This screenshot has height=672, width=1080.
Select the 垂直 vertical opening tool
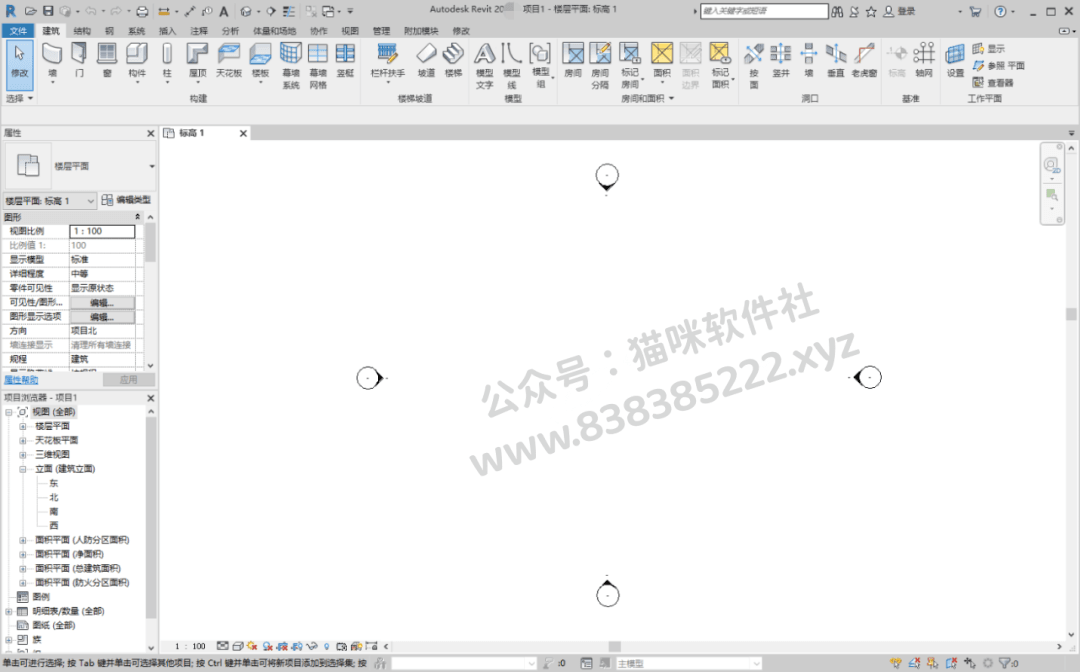pyautogui.click(x=835, y=61)
